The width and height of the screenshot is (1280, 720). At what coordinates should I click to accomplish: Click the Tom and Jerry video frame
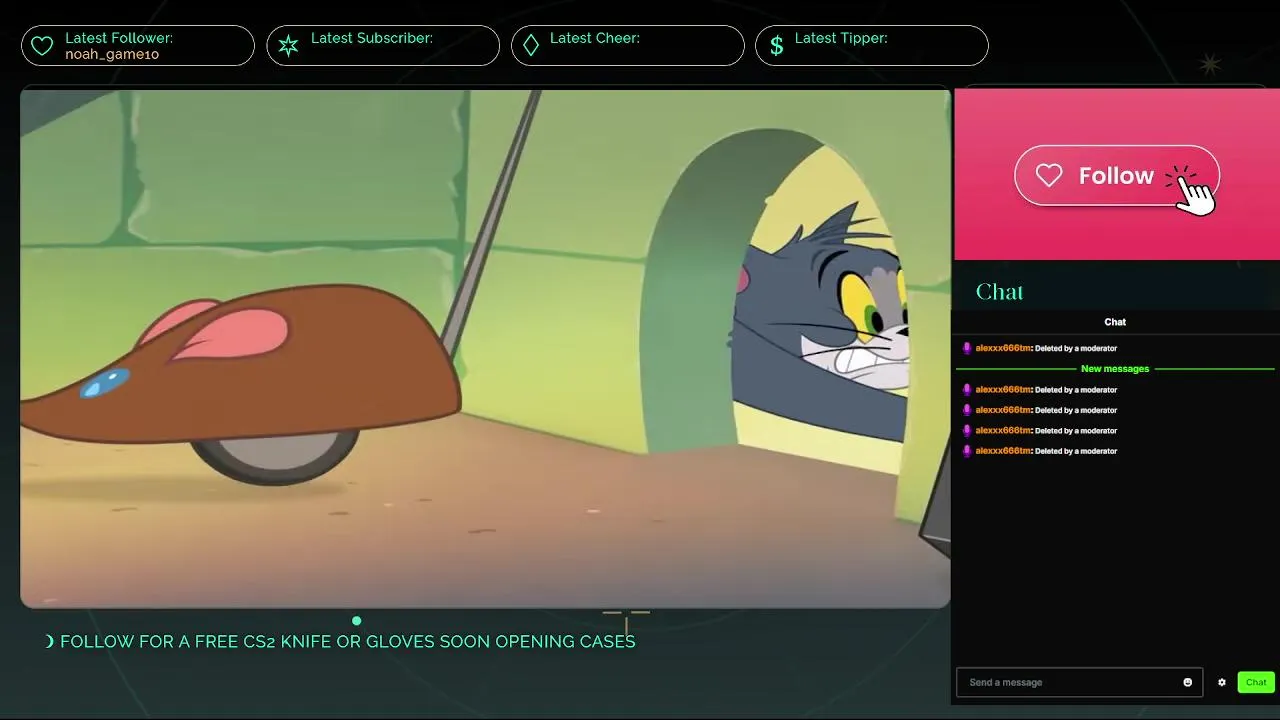click(x=485, y=348)
